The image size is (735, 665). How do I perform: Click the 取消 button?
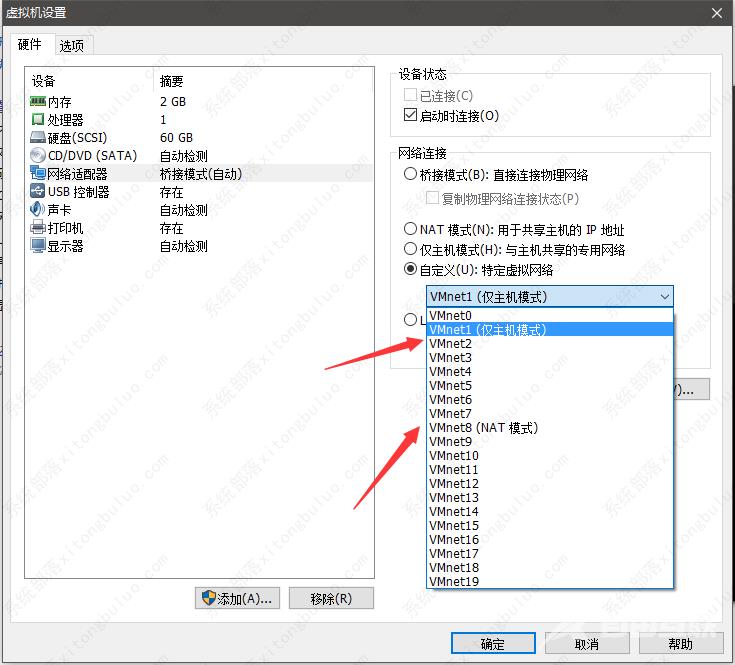click(586, 643)
